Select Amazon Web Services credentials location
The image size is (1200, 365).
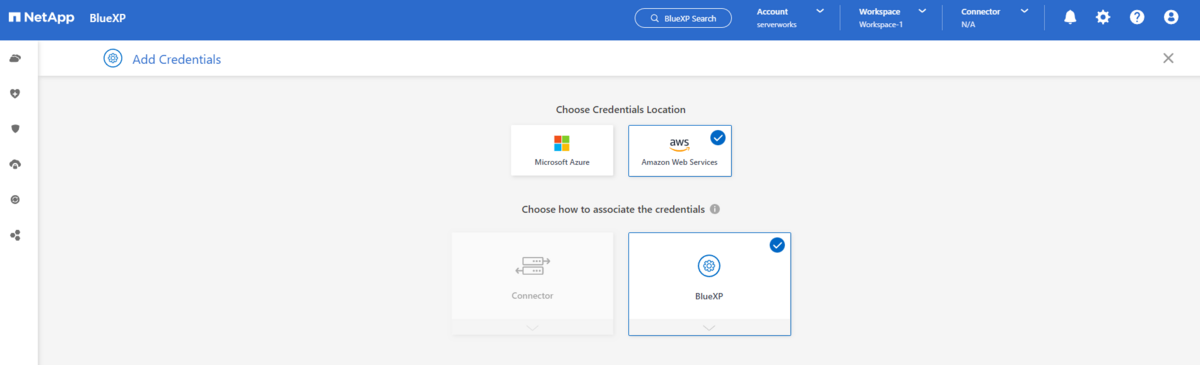[680, 150]
